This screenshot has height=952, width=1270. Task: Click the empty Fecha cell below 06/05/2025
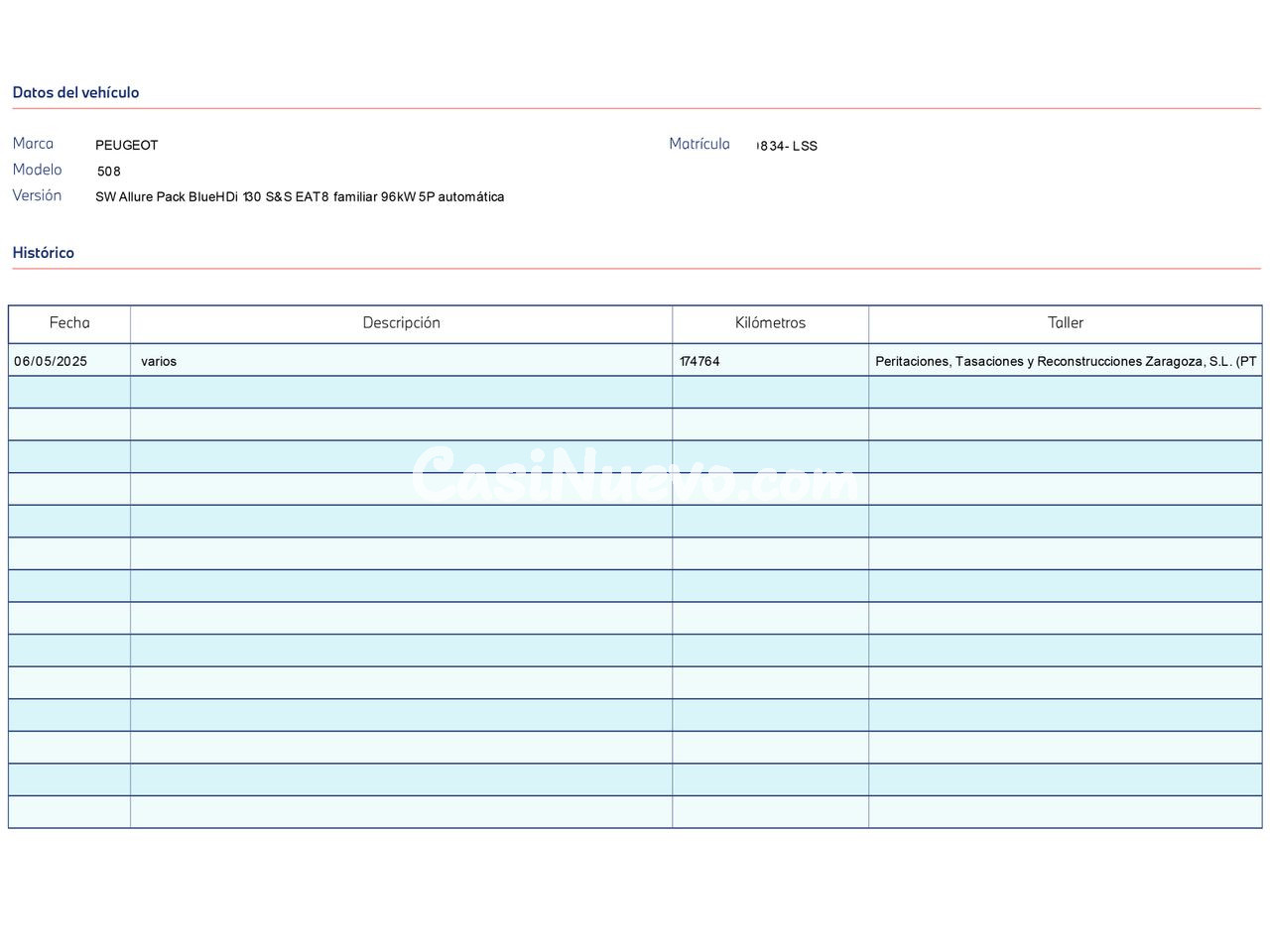69,393
